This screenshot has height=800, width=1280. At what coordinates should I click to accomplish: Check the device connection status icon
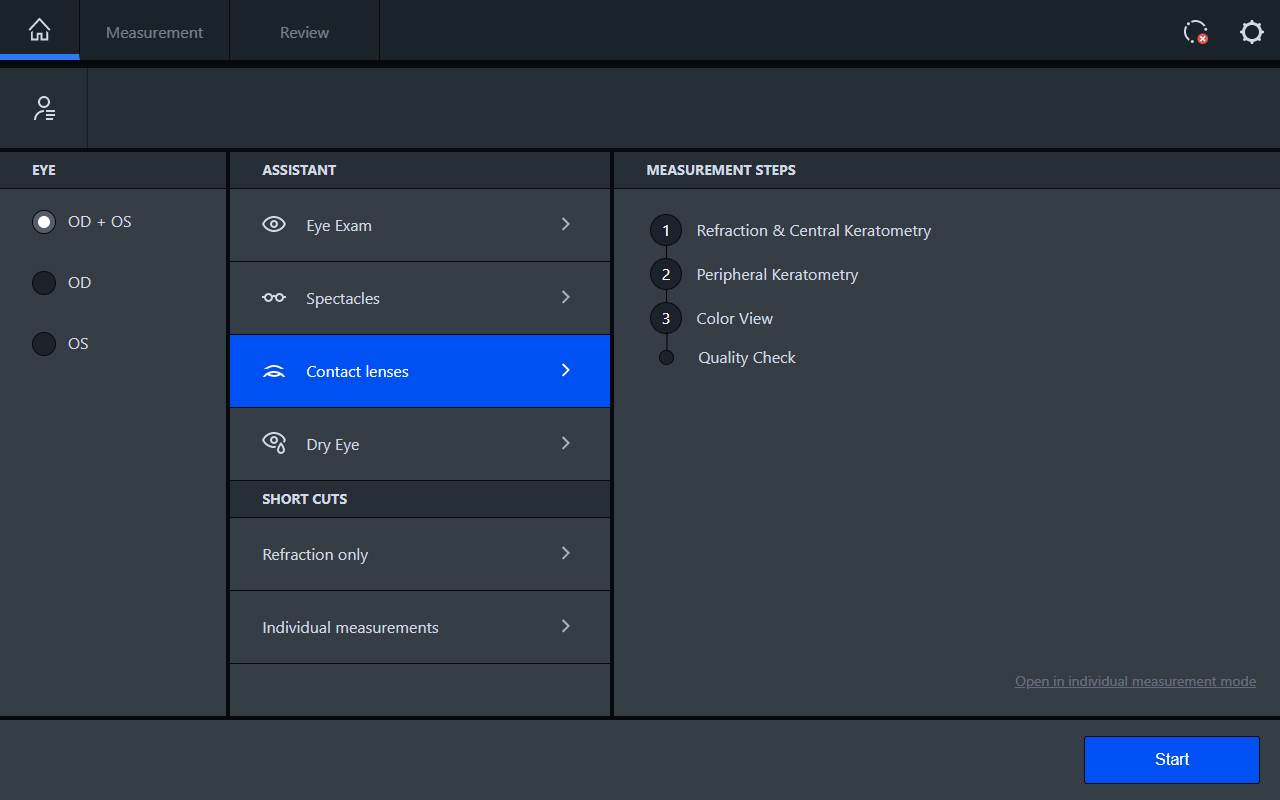(x=1195, y=32)
